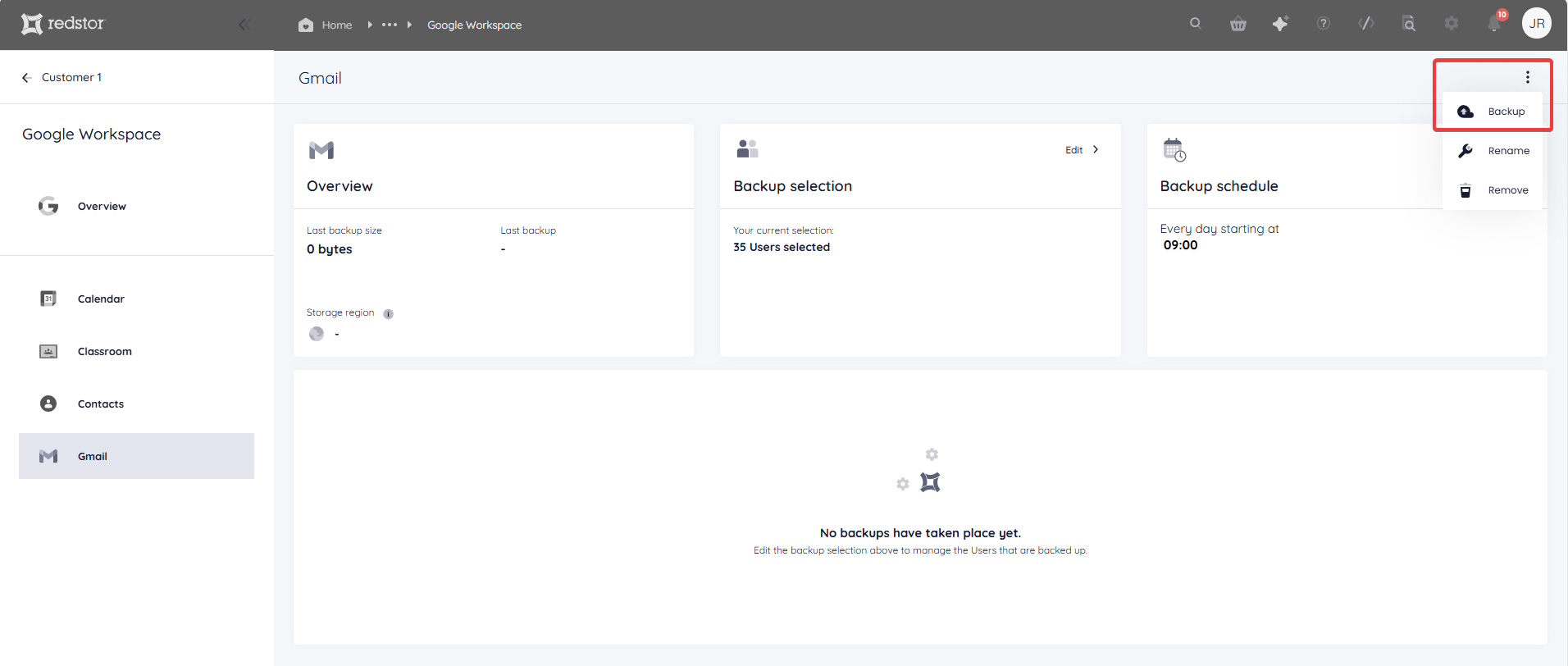Click the 'Backup schedule' card title

click(1219, 186)
